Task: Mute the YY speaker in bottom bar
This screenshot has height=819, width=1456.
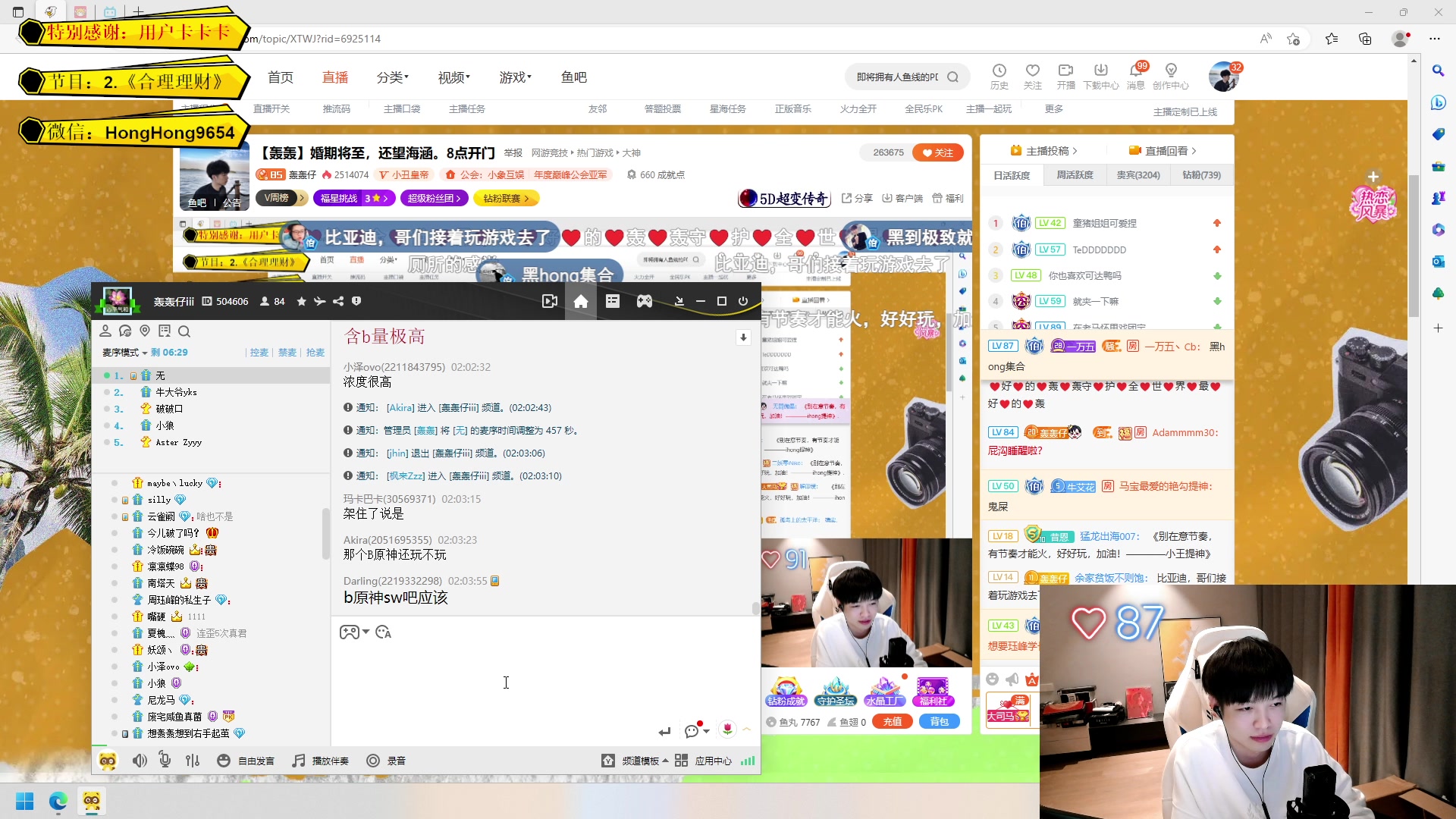Action: [x=140, y=760]
